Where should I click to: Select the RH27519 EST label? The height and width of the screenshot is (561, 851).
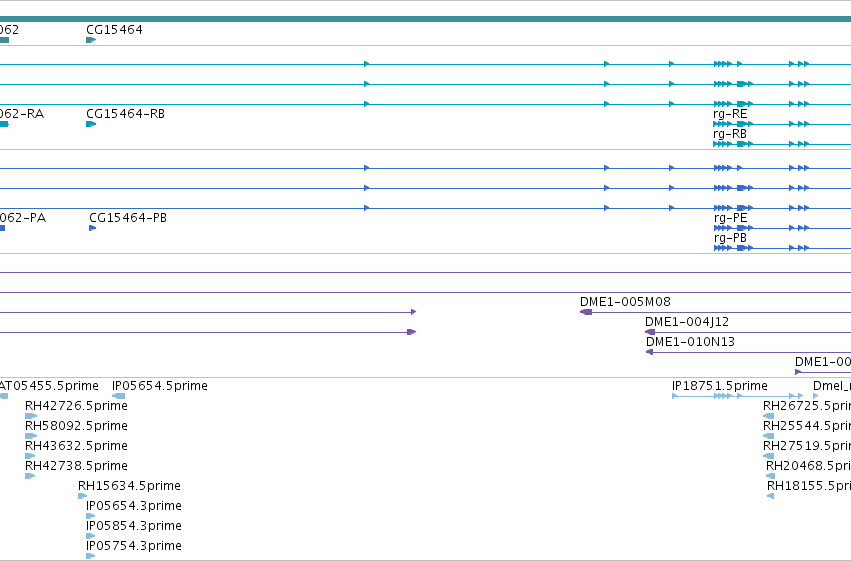point(806,446)
